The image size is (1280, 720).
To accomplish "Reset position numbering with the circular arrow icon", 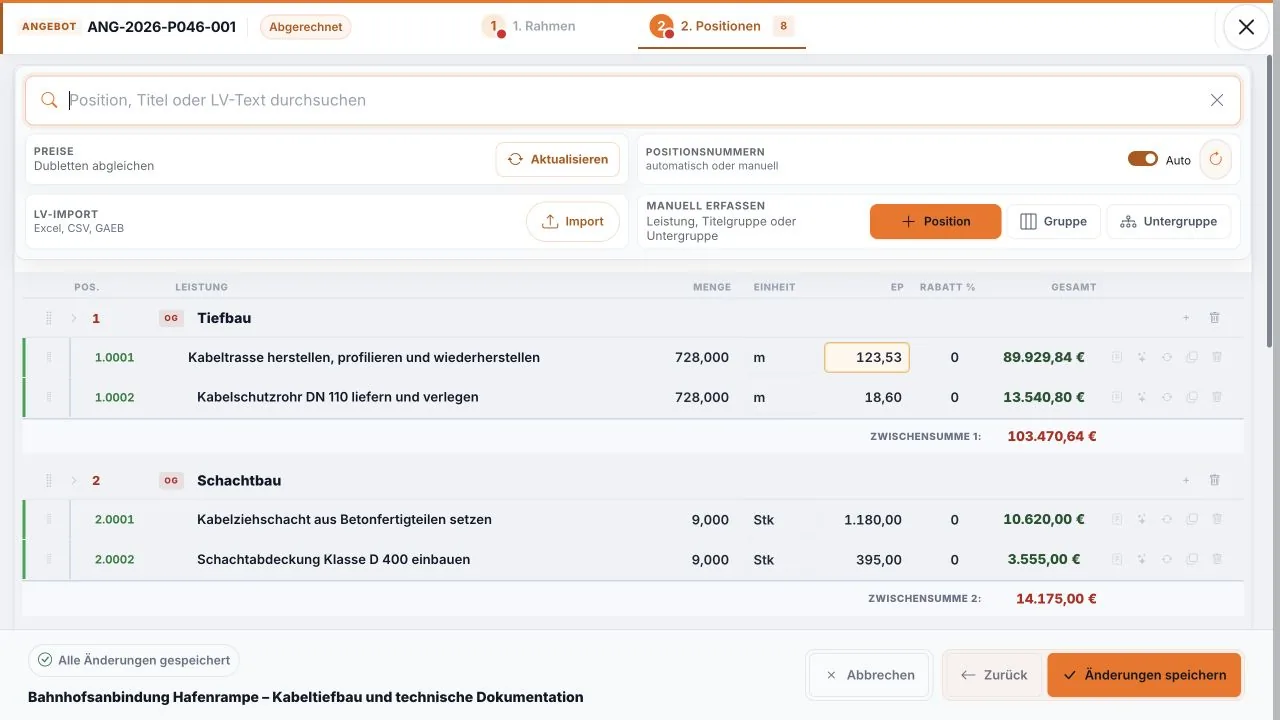I will tap(1216, 159).
